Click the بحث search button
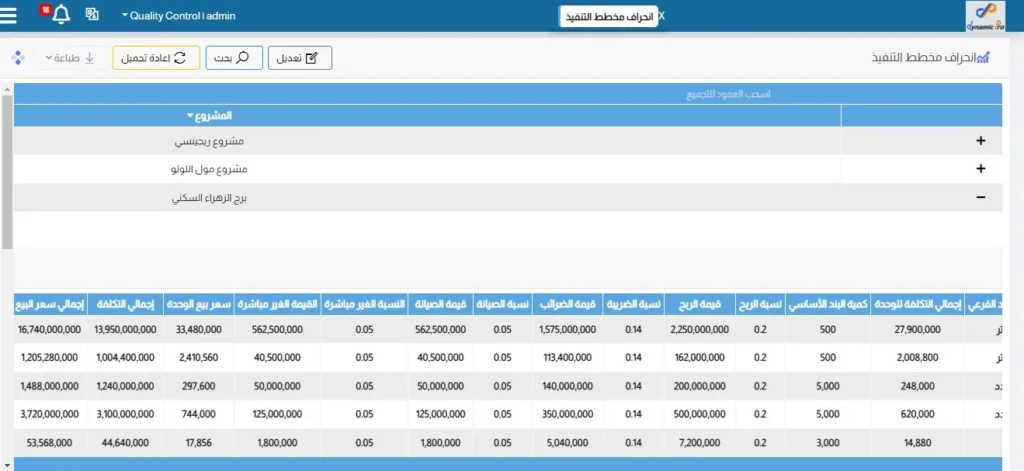This screenshot has height=471, width=1024. 234,58
